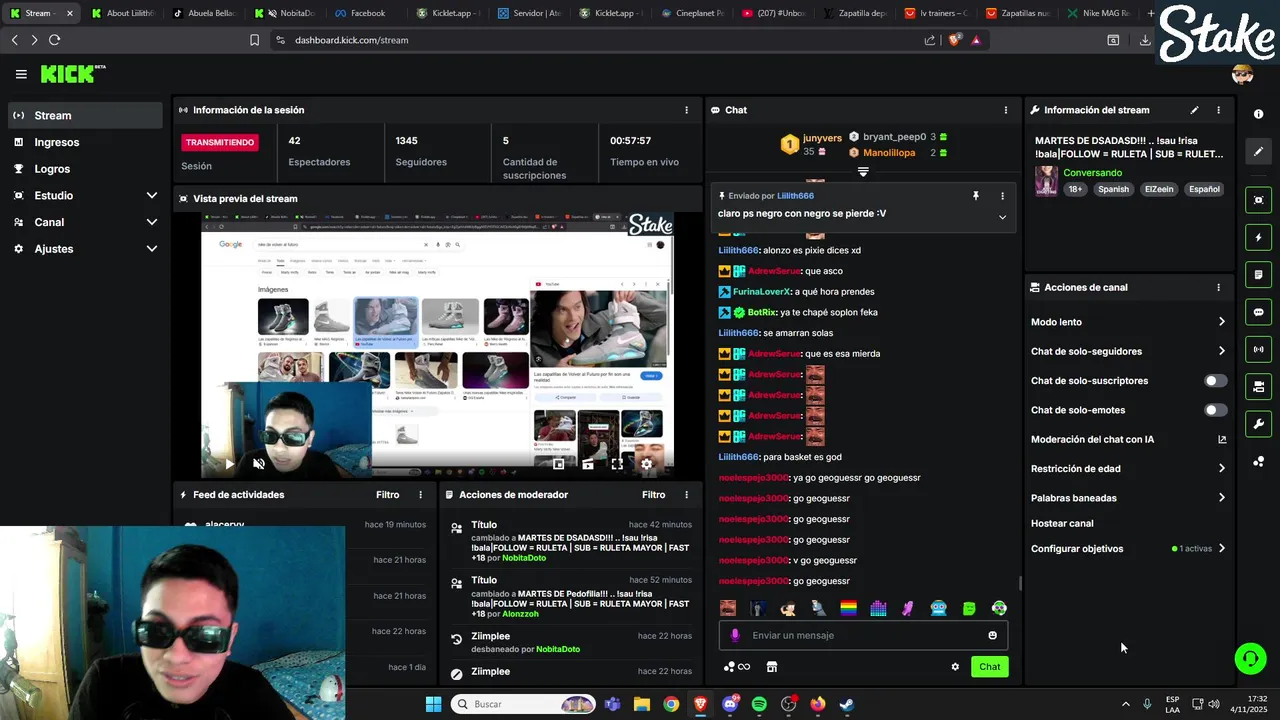The height and width of the screenshot is (720, 1280).
Task: Open Feed de actividades three-dot menu
Action: (420, 495)
